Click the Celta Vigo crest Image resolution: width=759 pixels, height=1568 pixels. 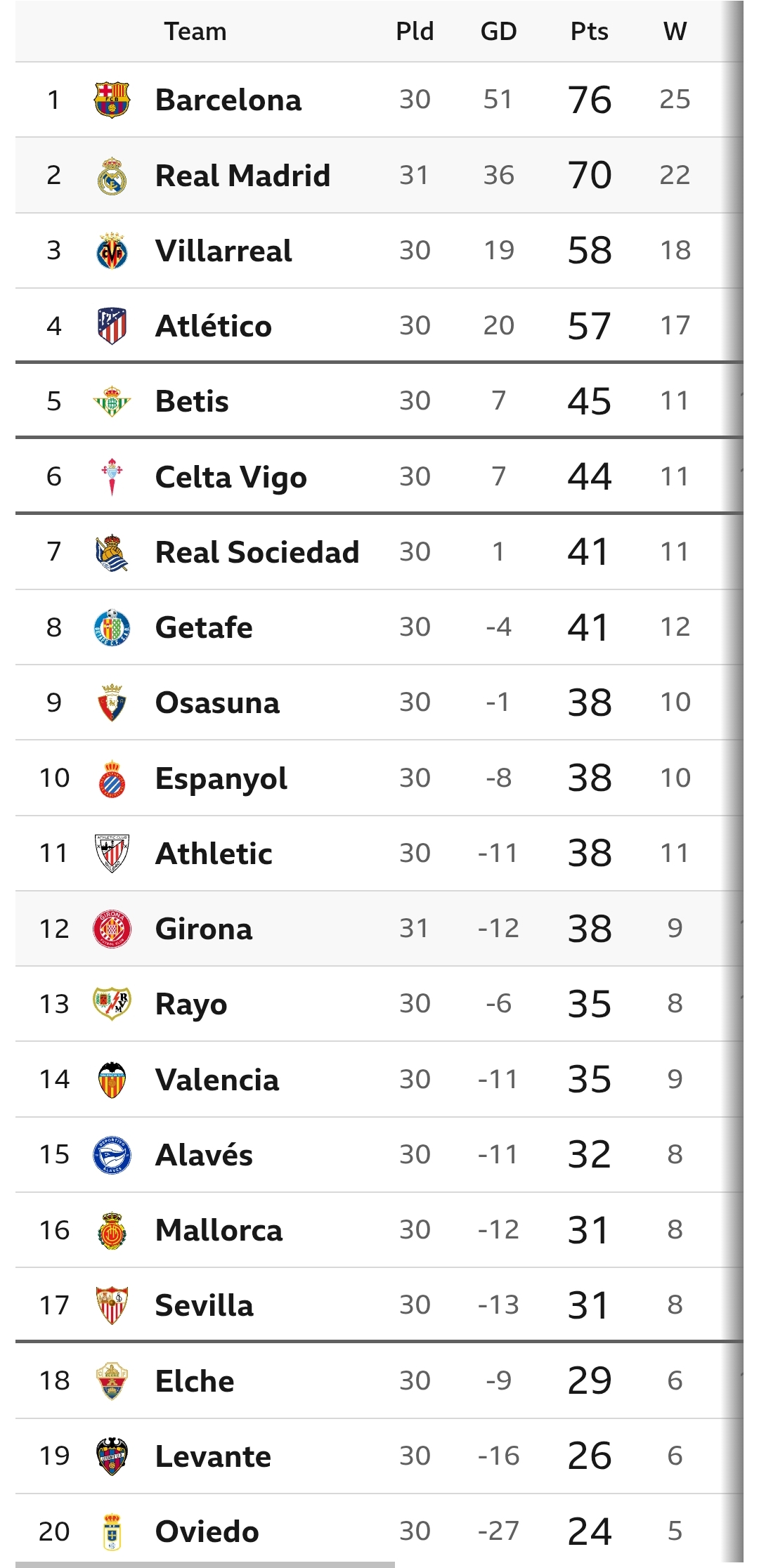coord(112,476)
